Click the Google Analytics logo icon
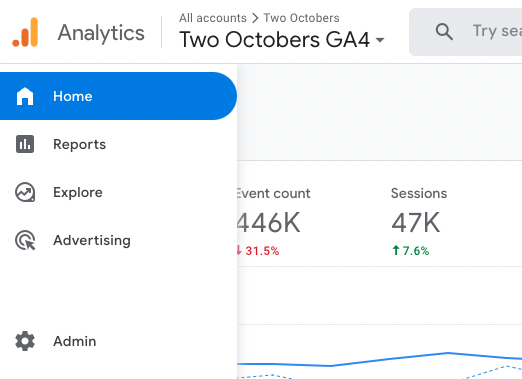522x379 pixels. 25,32
